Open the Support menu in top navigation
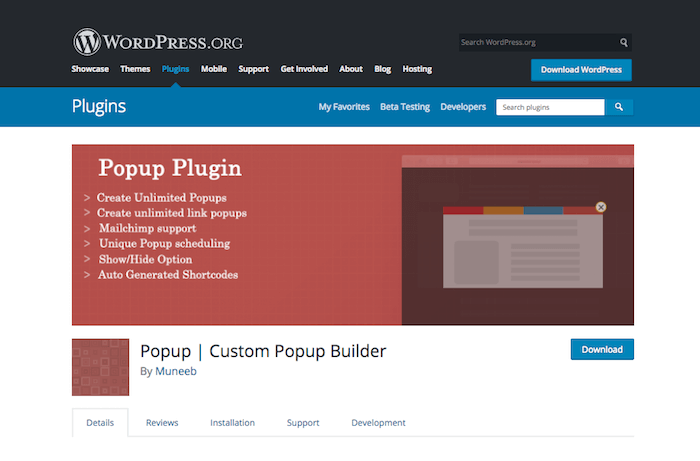Viewport: 700px width, 461px height. click(254, 69)
